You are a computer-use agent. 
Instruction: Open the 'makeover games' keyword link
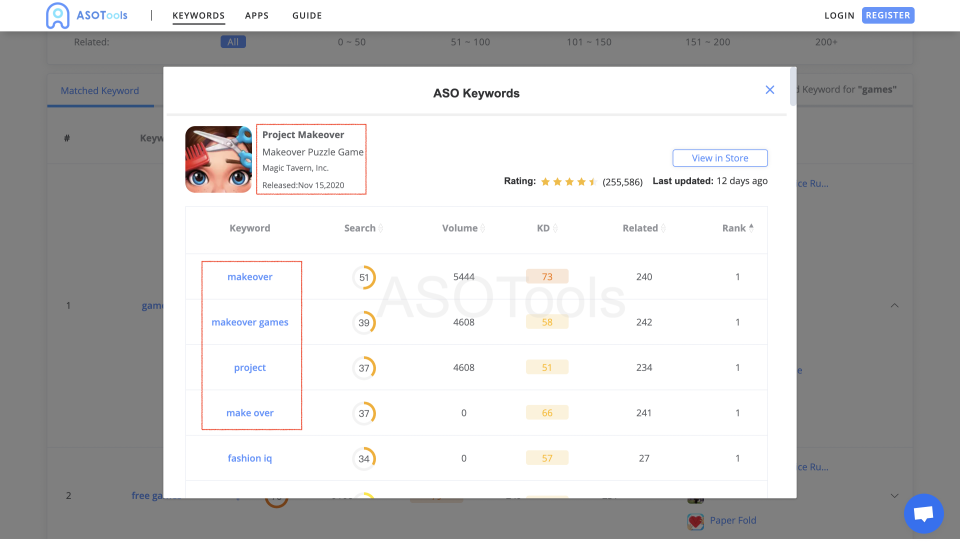coord(250,322)
